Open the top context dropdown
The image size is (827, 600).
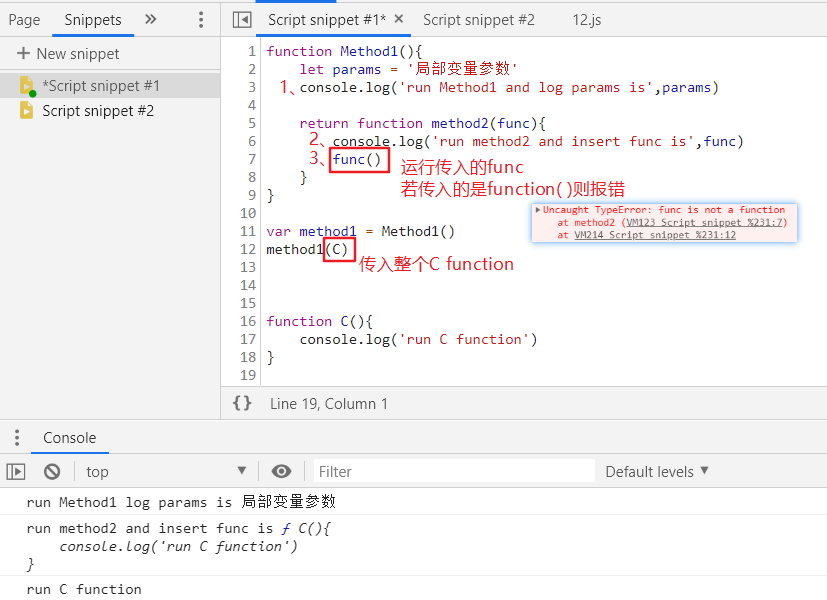(x=165, y=472)
